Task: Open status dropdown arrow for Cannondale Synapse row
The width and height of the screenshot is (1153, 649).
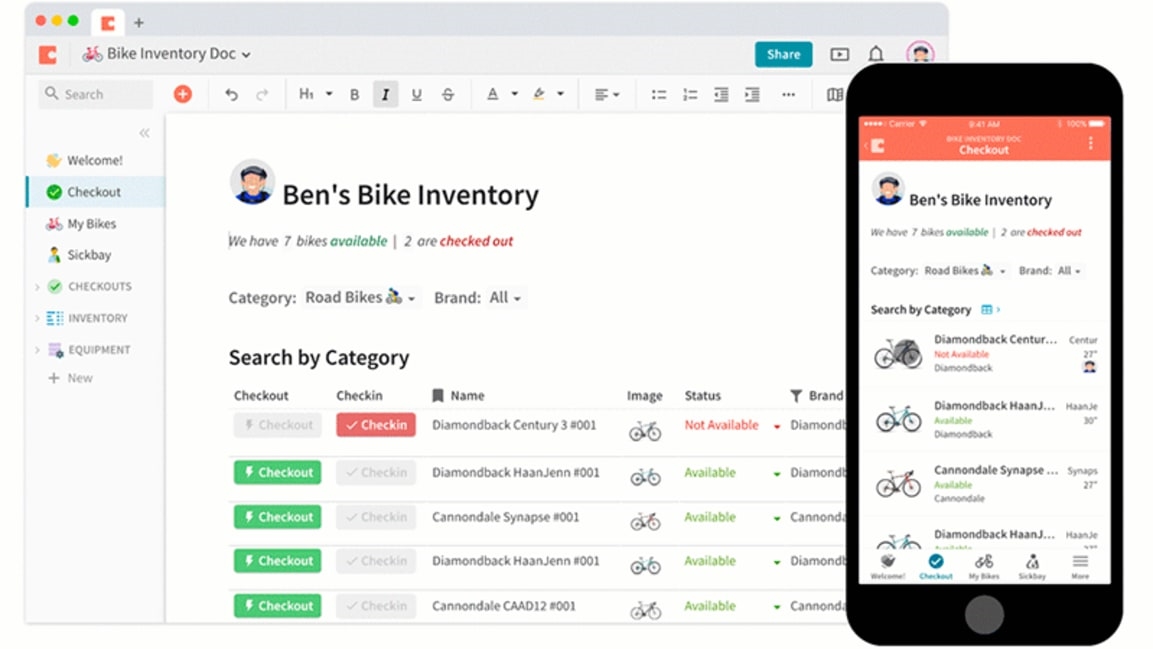Action: click(777, 518)
